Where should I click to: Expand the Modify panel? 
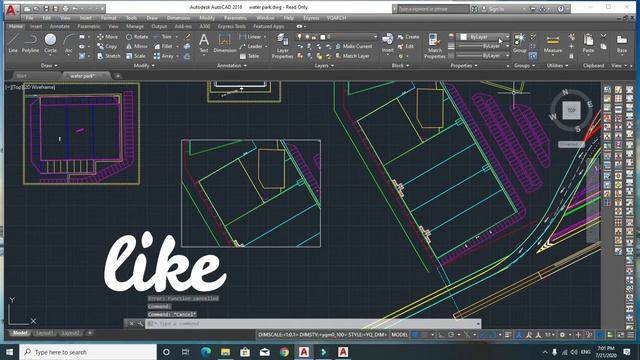tap(144, 65)
